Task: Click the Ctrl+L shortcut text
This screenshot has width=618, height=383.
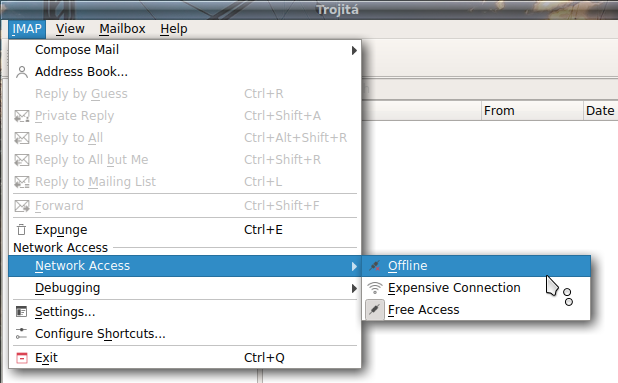Action: [x=263, y=182]
